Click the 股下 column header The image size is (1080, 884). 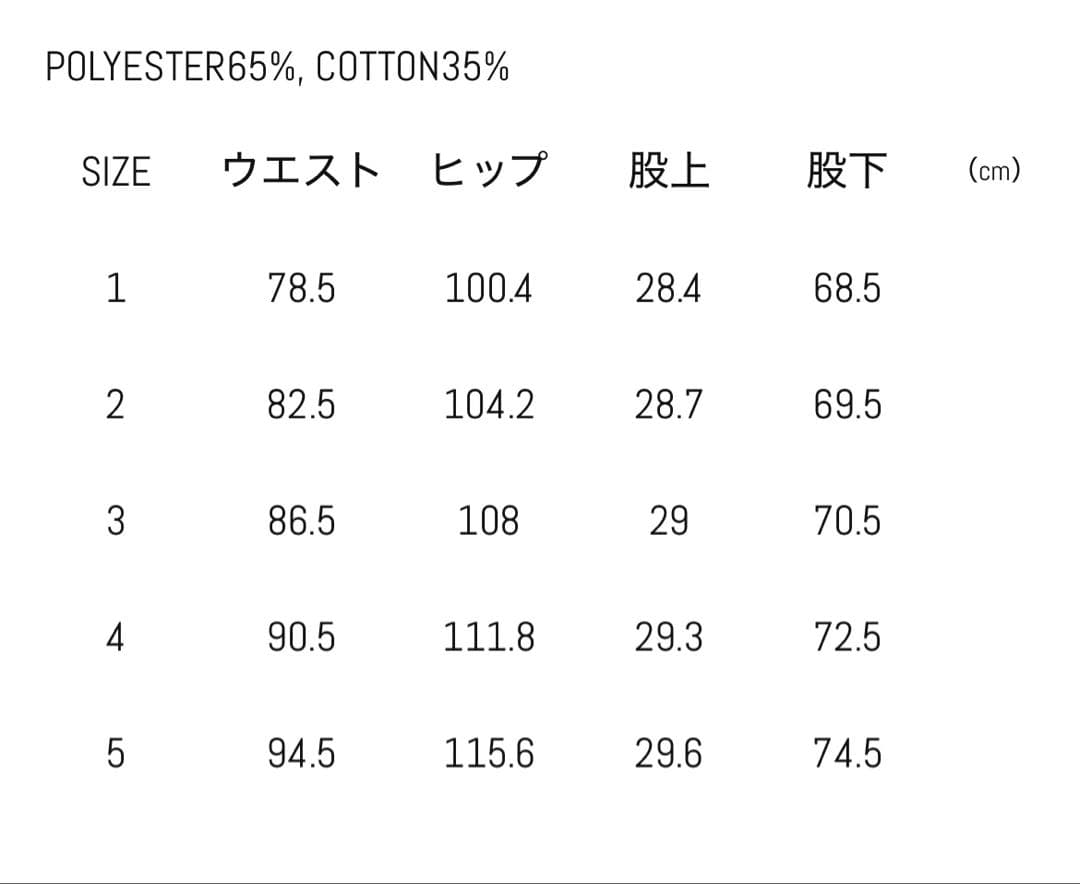coord(846,170)
